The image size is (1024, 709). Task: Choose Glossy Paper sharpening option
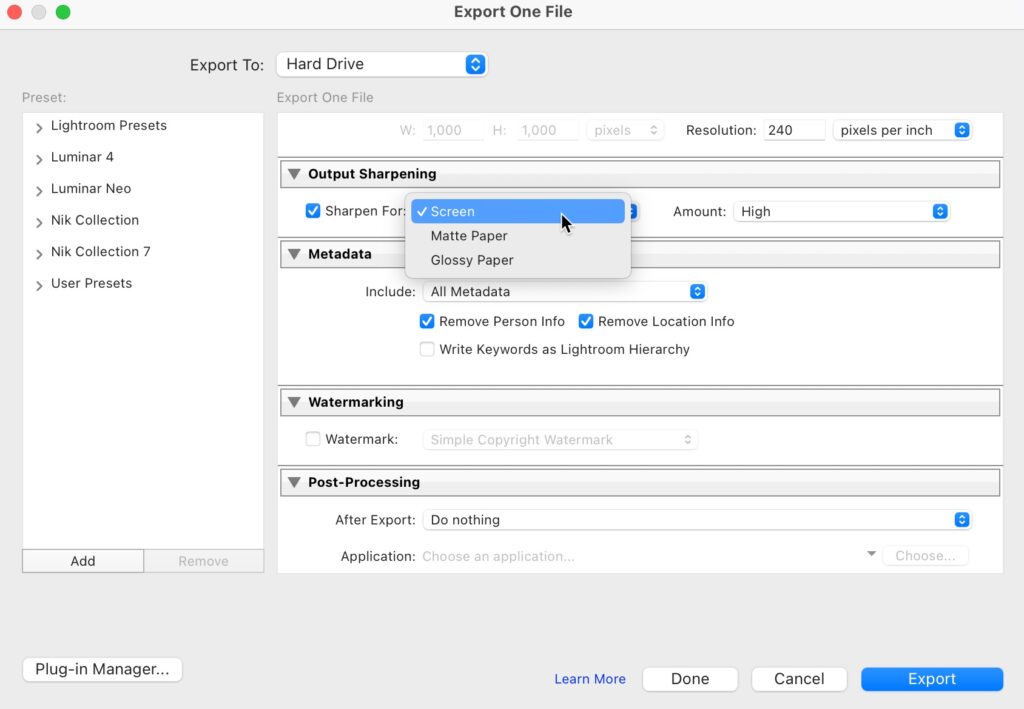(518, 260)
